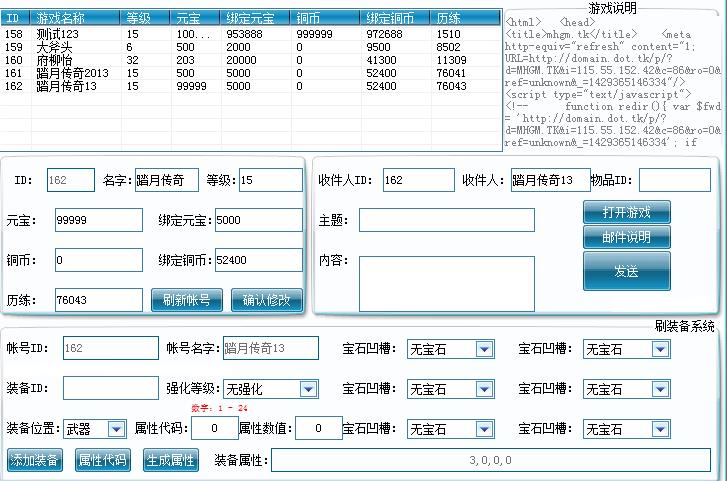727x481 pixels.
Task: Focus the 等级 input field showing 15
Action: 271,180
